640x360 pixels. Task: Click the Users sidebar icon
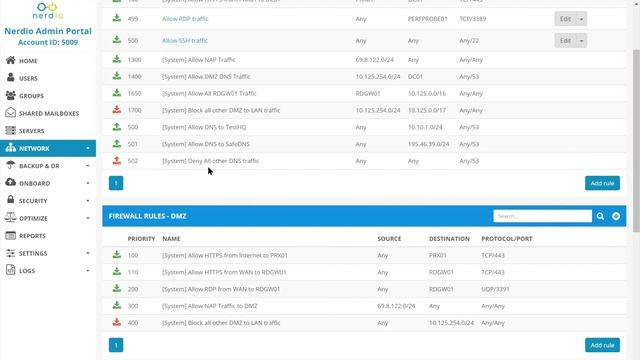(11, 78)
